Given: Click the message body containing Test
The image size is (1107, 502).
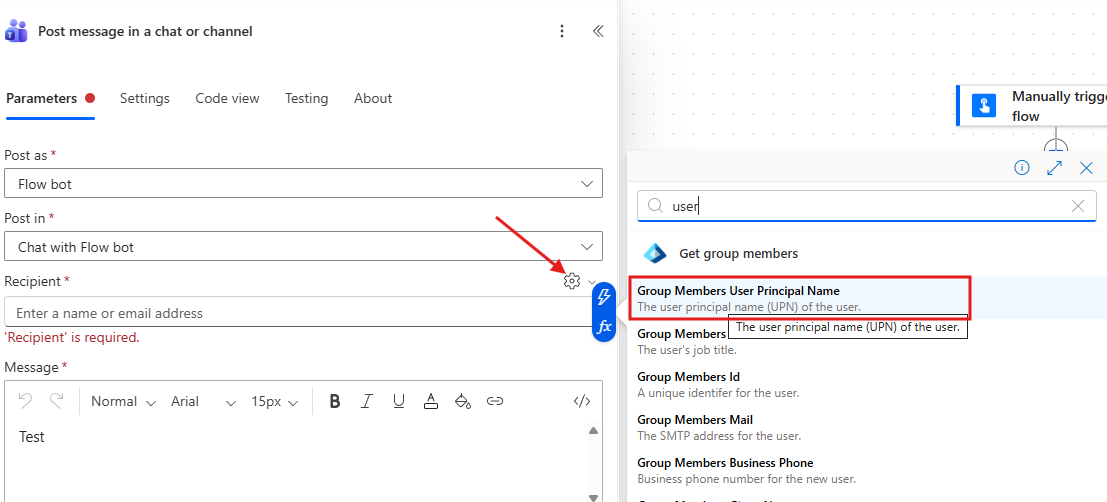Looking at the screenshot, I should coord(297,462).
